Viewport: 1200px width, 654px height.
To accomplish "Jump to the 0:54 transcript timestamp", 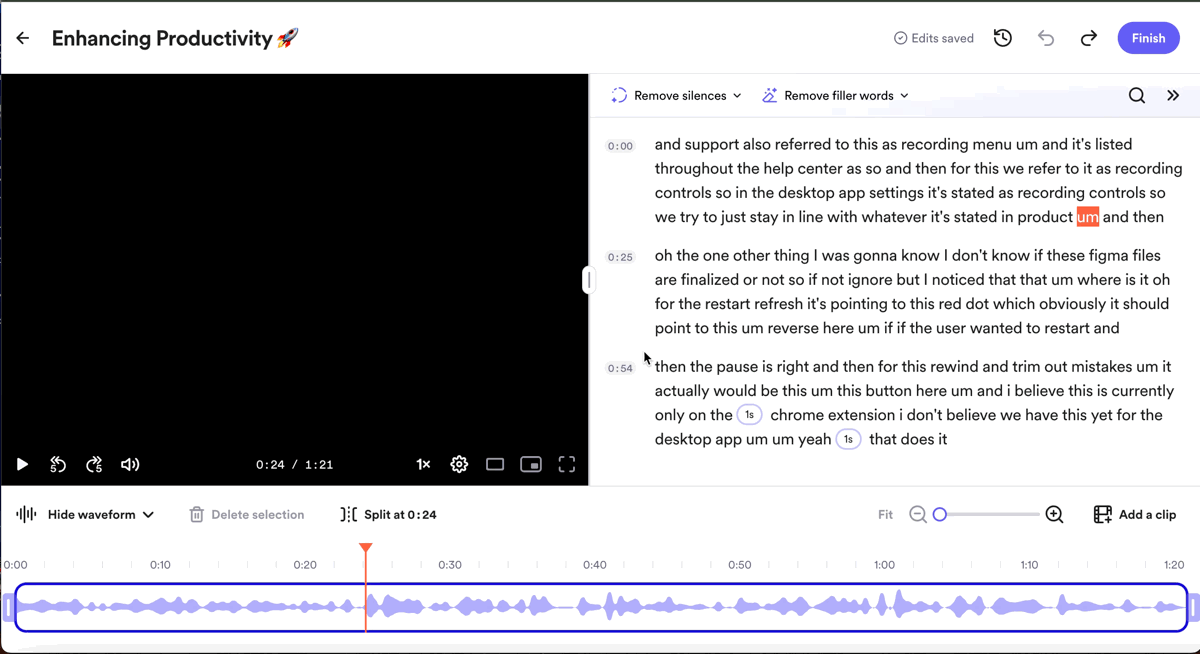I will (x=620, y=368).
